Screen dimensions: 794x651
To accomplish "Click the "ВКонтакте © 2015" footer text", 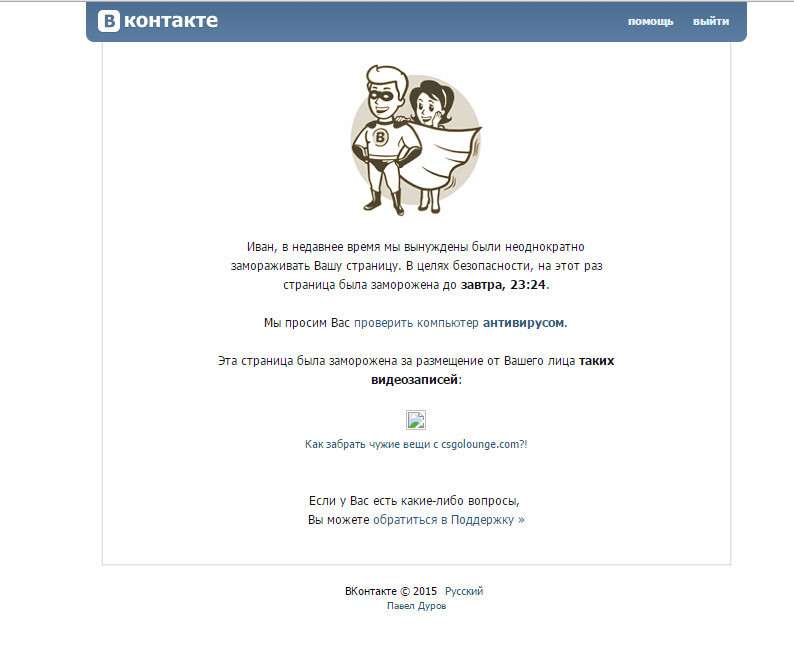I will [390, 591].
